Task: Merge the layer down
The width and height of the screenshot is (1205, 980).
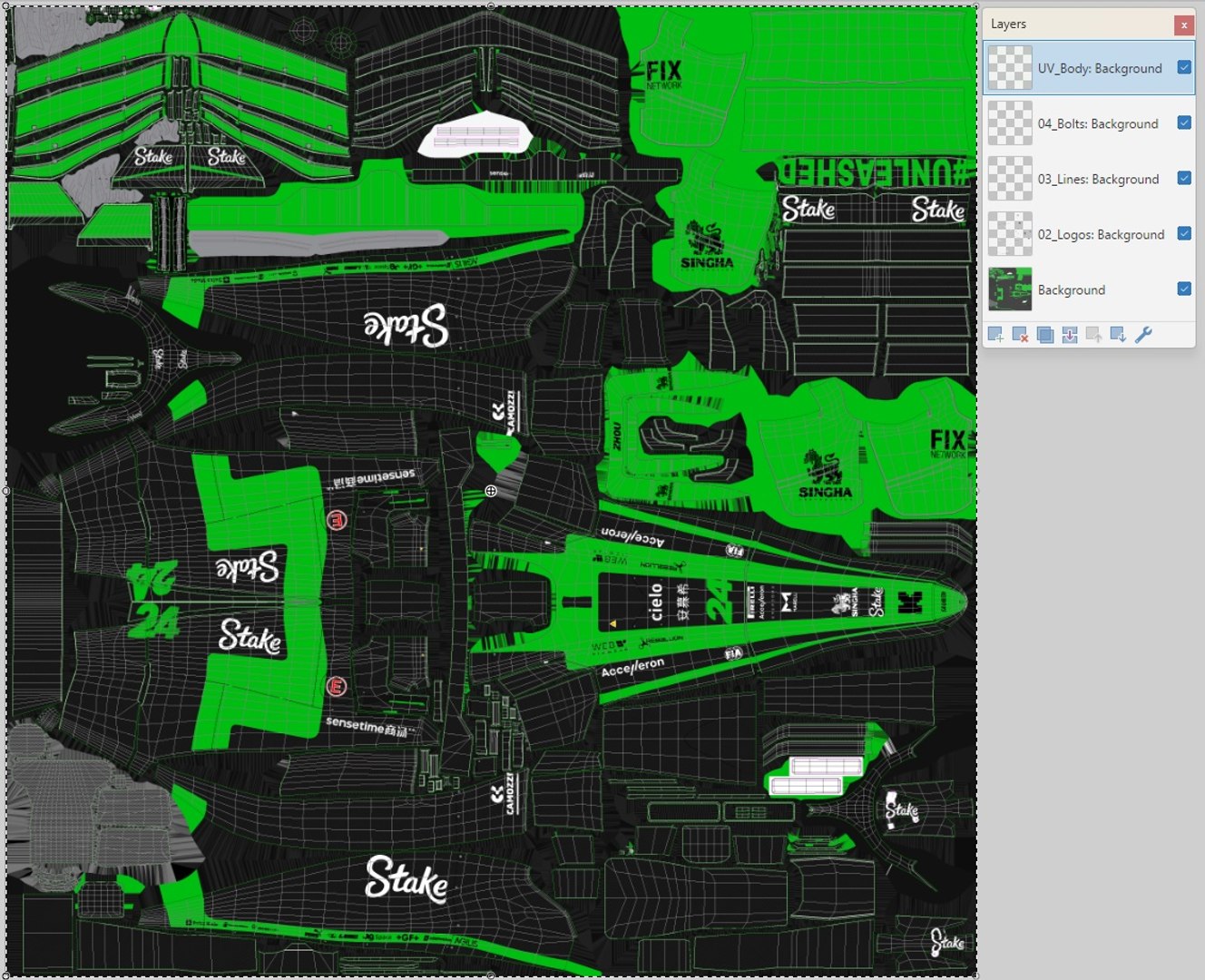Action: pos(1070,335)
